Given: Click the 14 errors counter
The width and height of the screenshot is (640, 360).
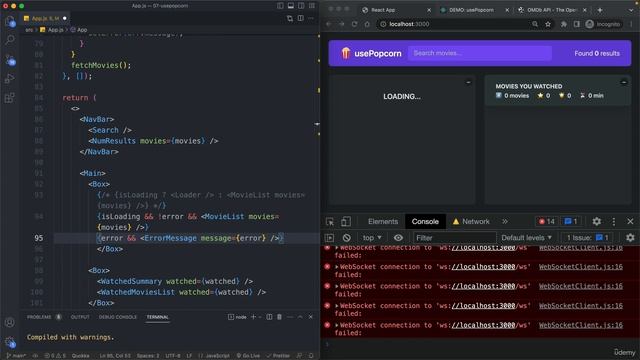Looking at the screenshot, I should (546, 222).
